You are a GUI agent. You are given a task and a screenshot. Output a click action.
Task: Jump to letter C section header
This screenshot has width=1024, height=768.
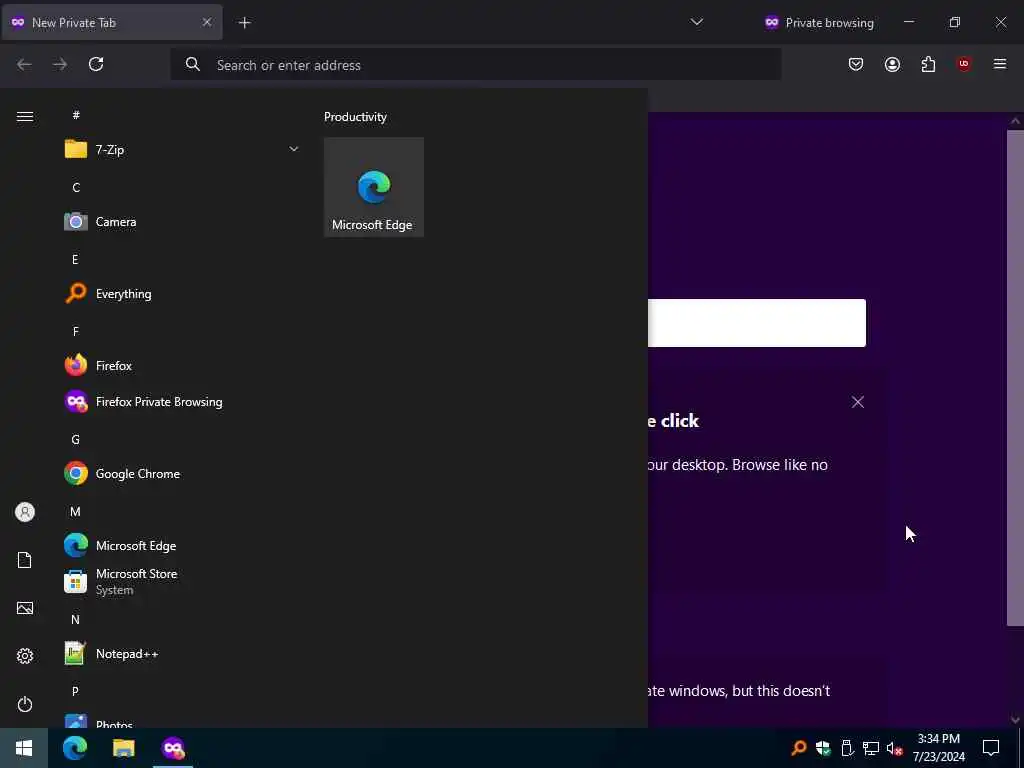pos(76,188)
